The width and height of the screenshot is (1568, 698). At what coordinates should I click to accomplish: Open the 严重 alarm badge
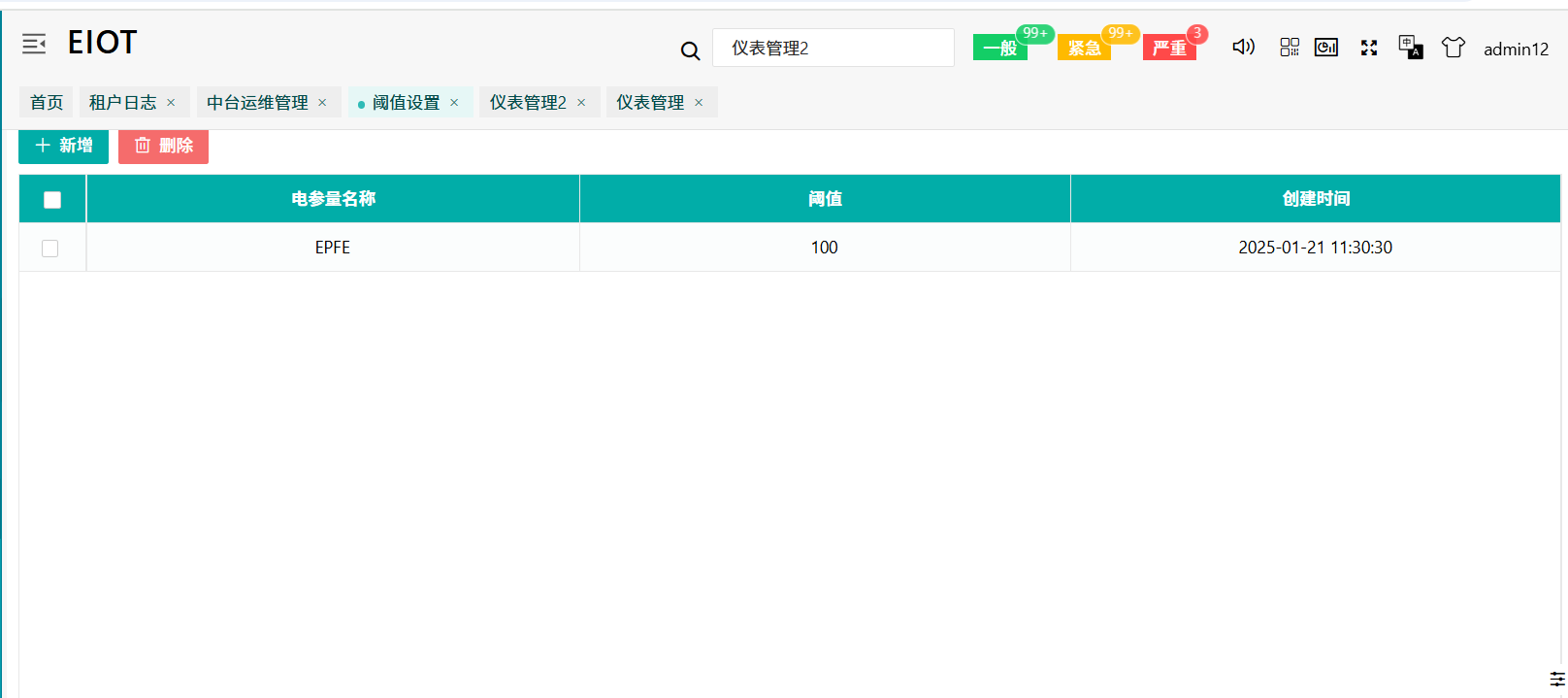[1169, 48]
